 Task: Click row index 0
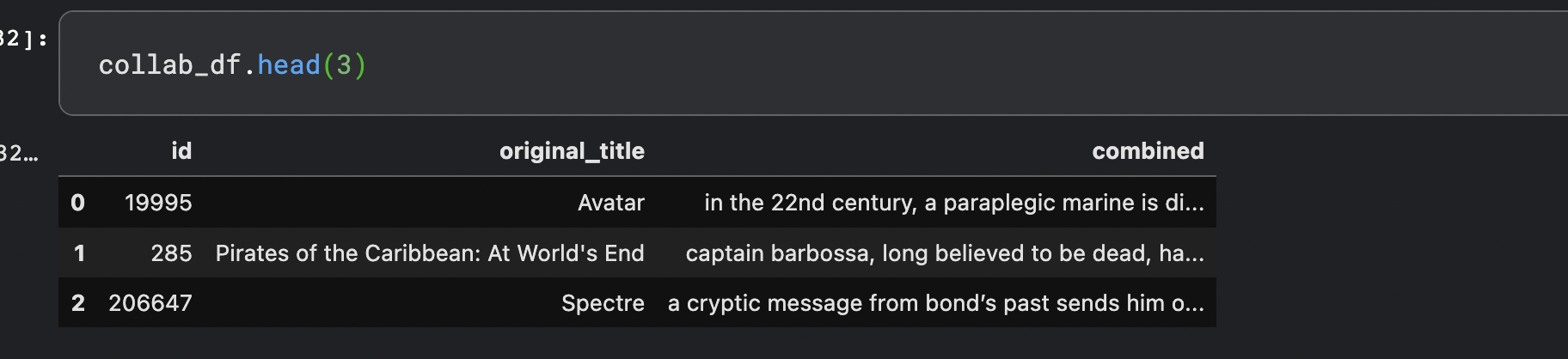(77, 203)
